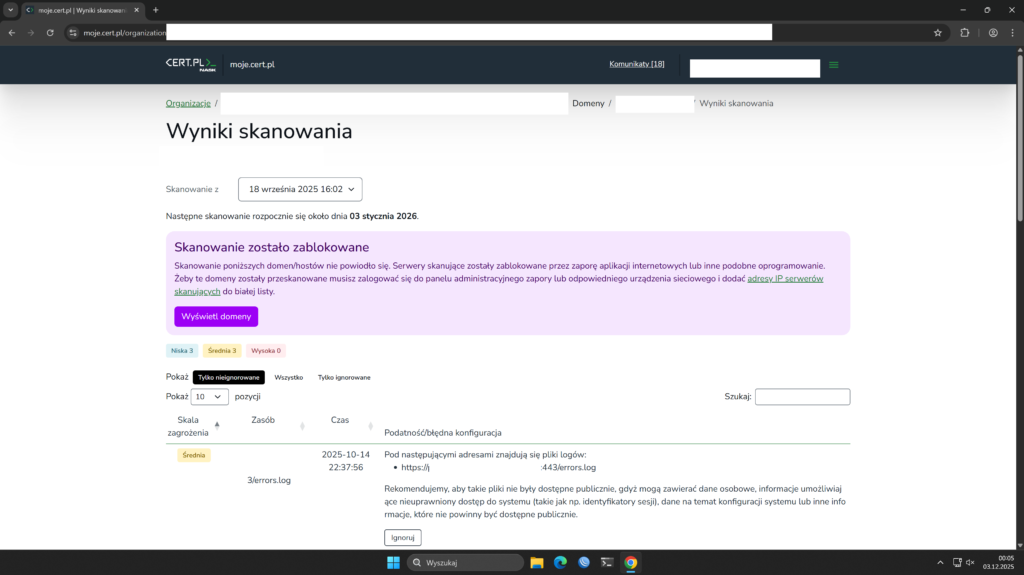Click the muted volume tray icon
1024x575 pixels.
click(970, 563)
